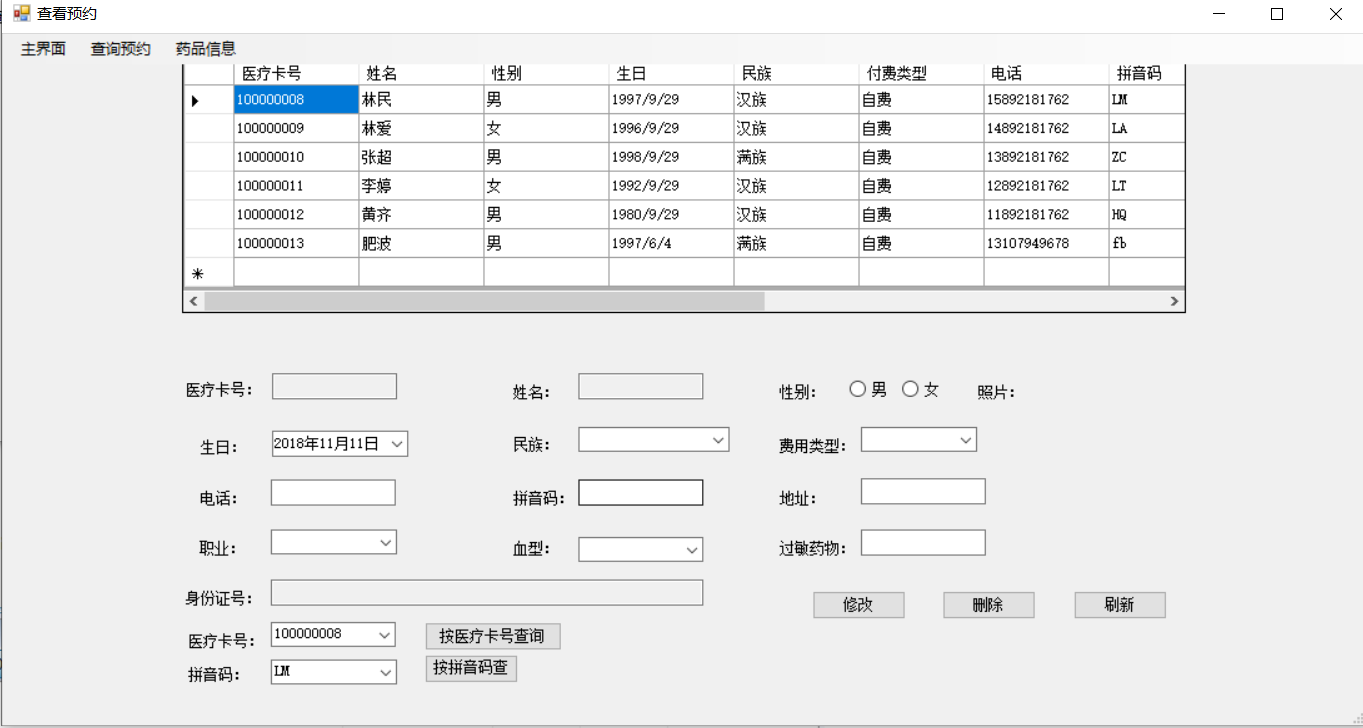Select cell 100000013 in the grid
Screen dimensions: 1363x728
click(296, 244)
